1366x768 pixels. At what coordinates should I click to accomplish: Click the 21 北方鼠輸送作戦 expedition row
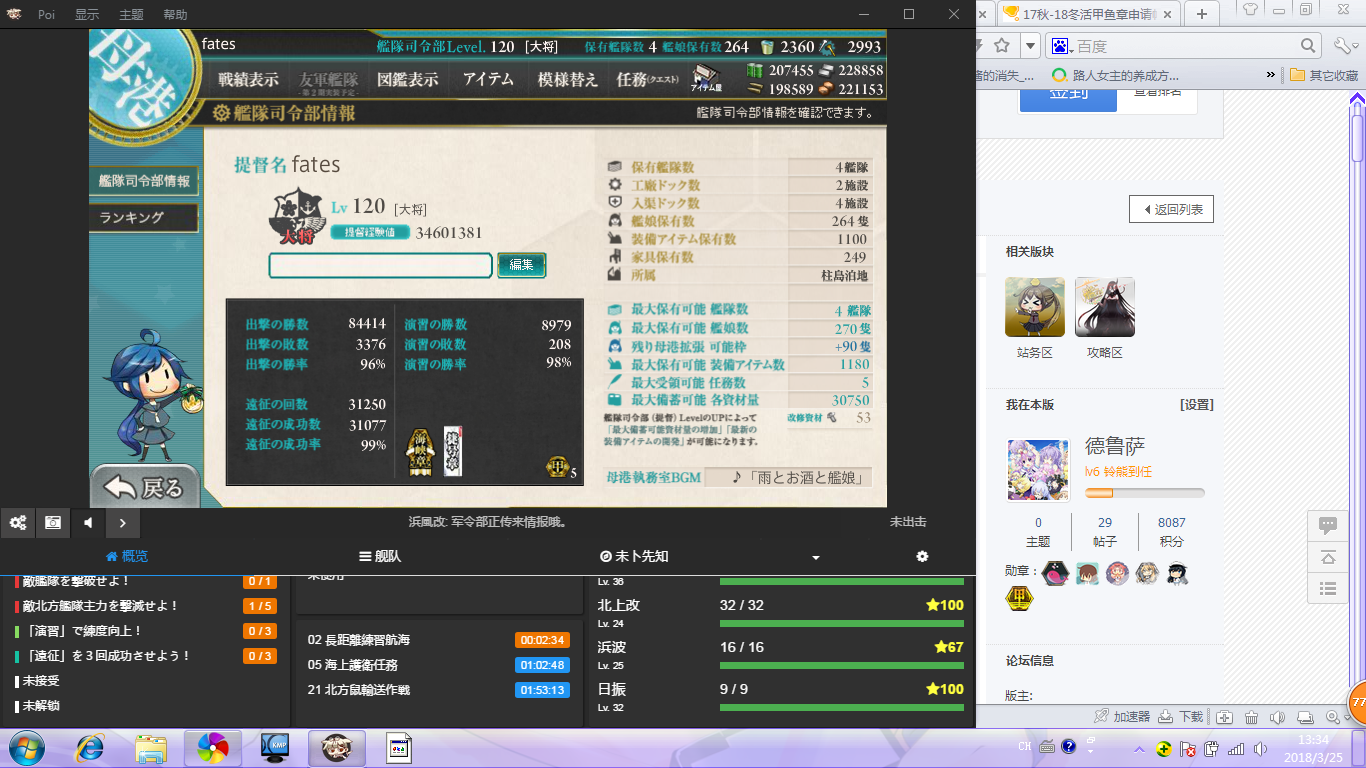tap(438, 690)
